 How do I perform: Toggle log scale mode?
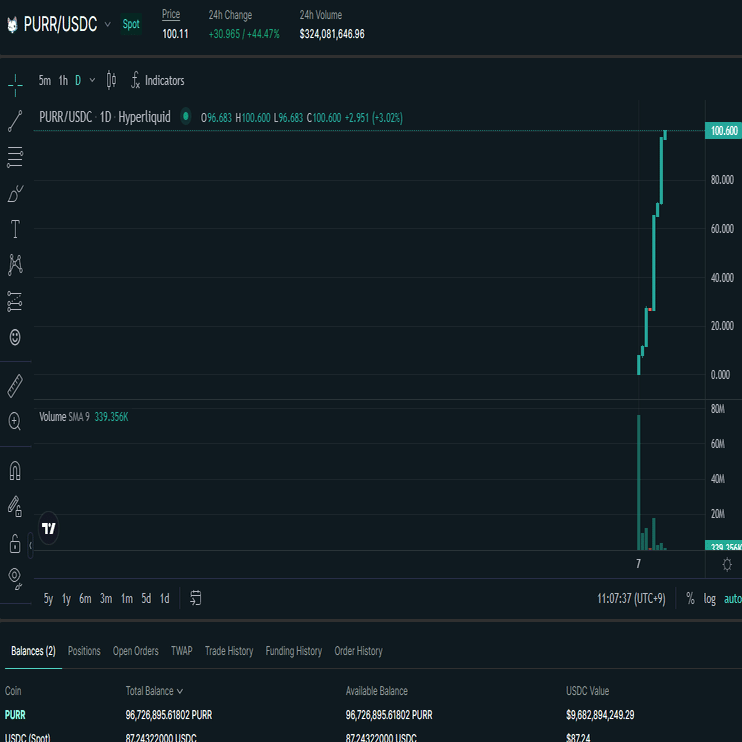pos(709,599)
